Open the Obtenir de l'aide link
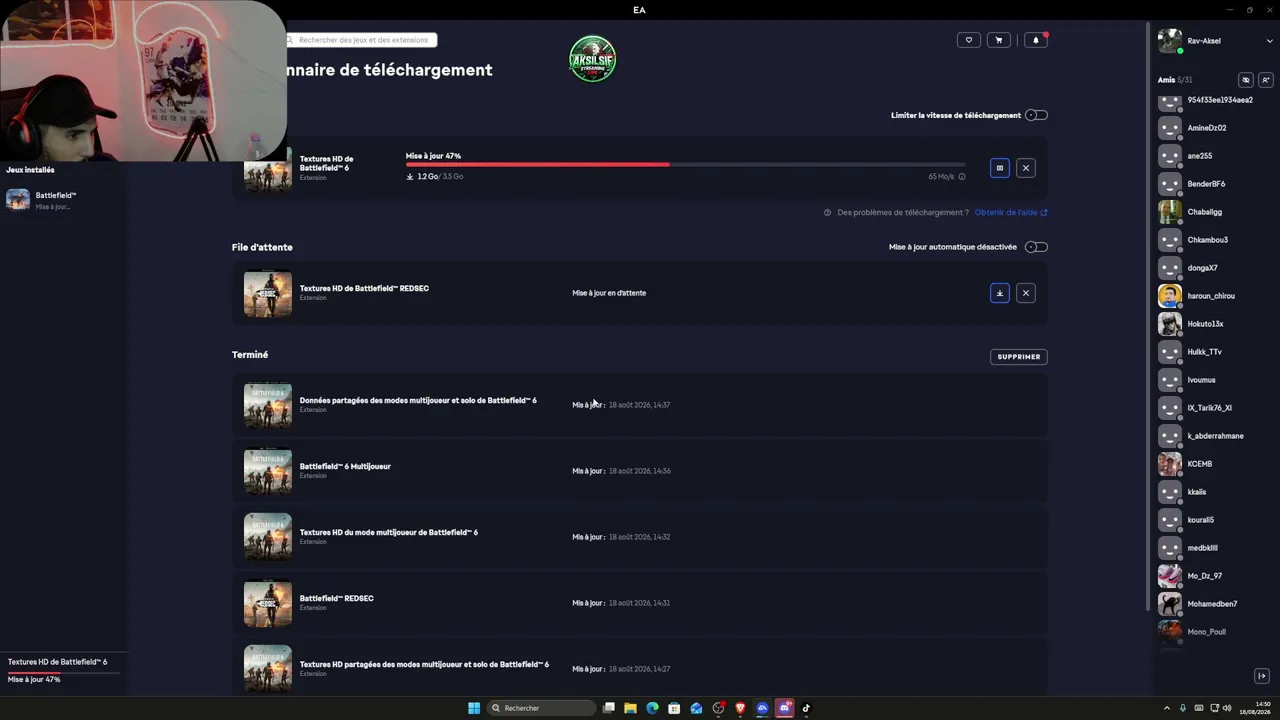Viewport: 1280px width, 720px height. tap(1011, 212)
